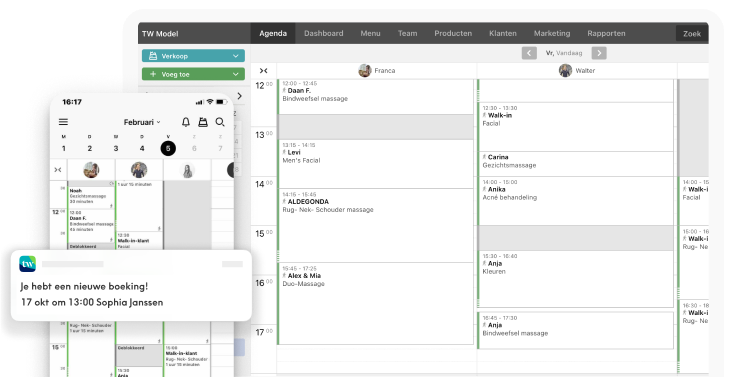Viewport: 731px width, 377px height.
Task: Collapse columns using the desktop agenda arrows icon
Action: (x=263, y=71)
